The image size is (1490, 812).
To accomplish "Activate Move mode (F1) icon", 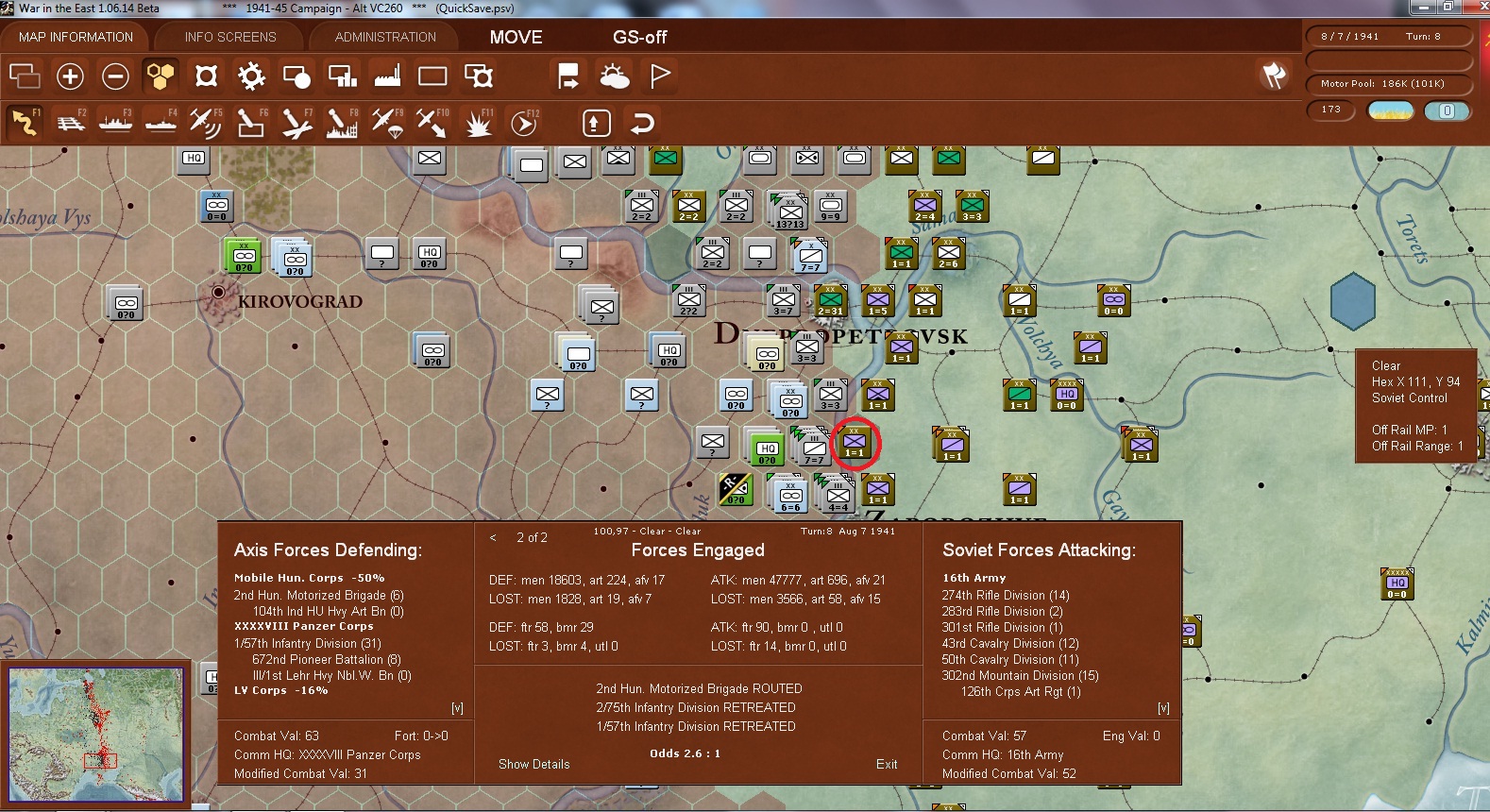I will pos(25,123).
